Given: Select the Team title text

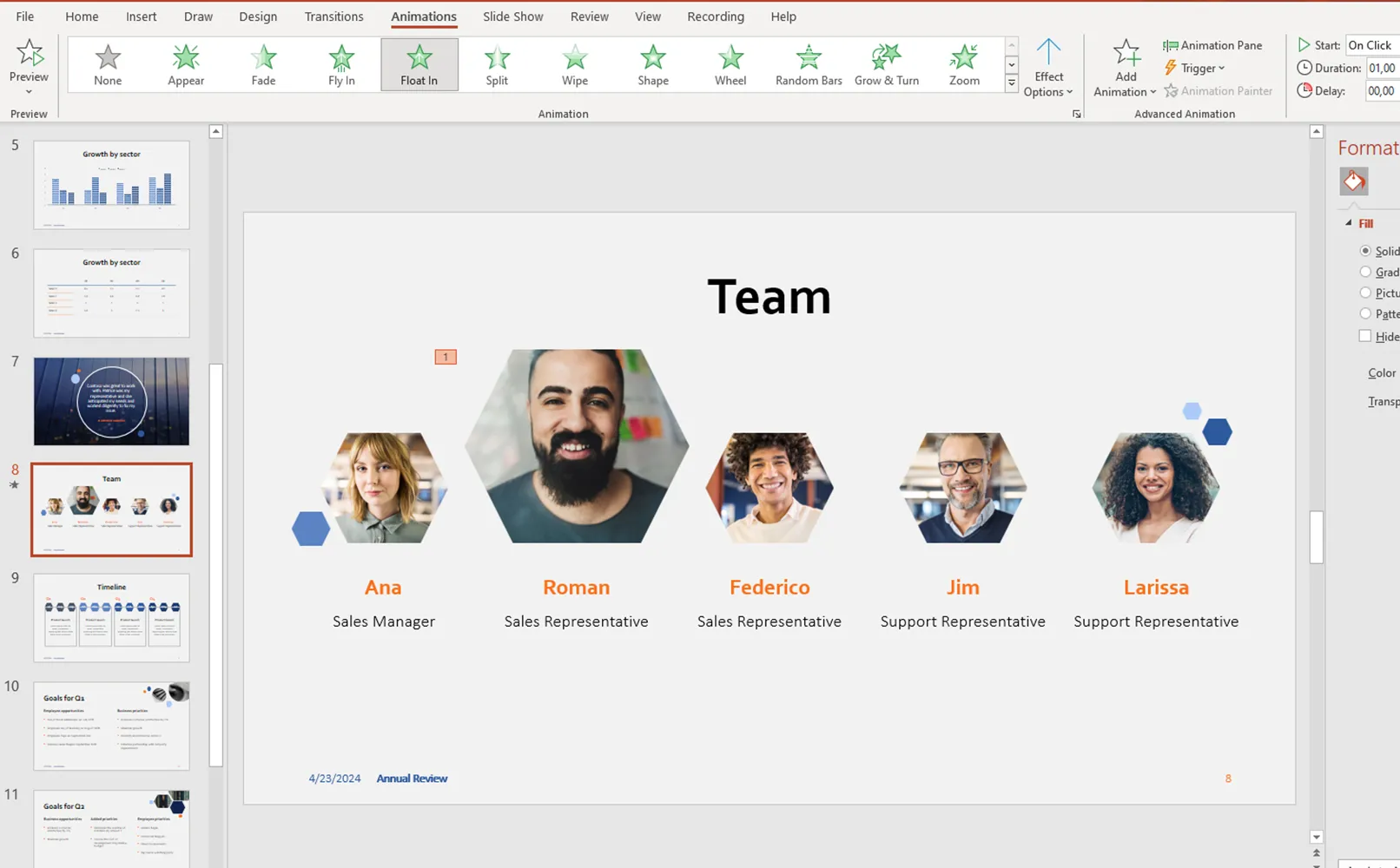Looking at the screenshot, I should [x=769, y=297].
